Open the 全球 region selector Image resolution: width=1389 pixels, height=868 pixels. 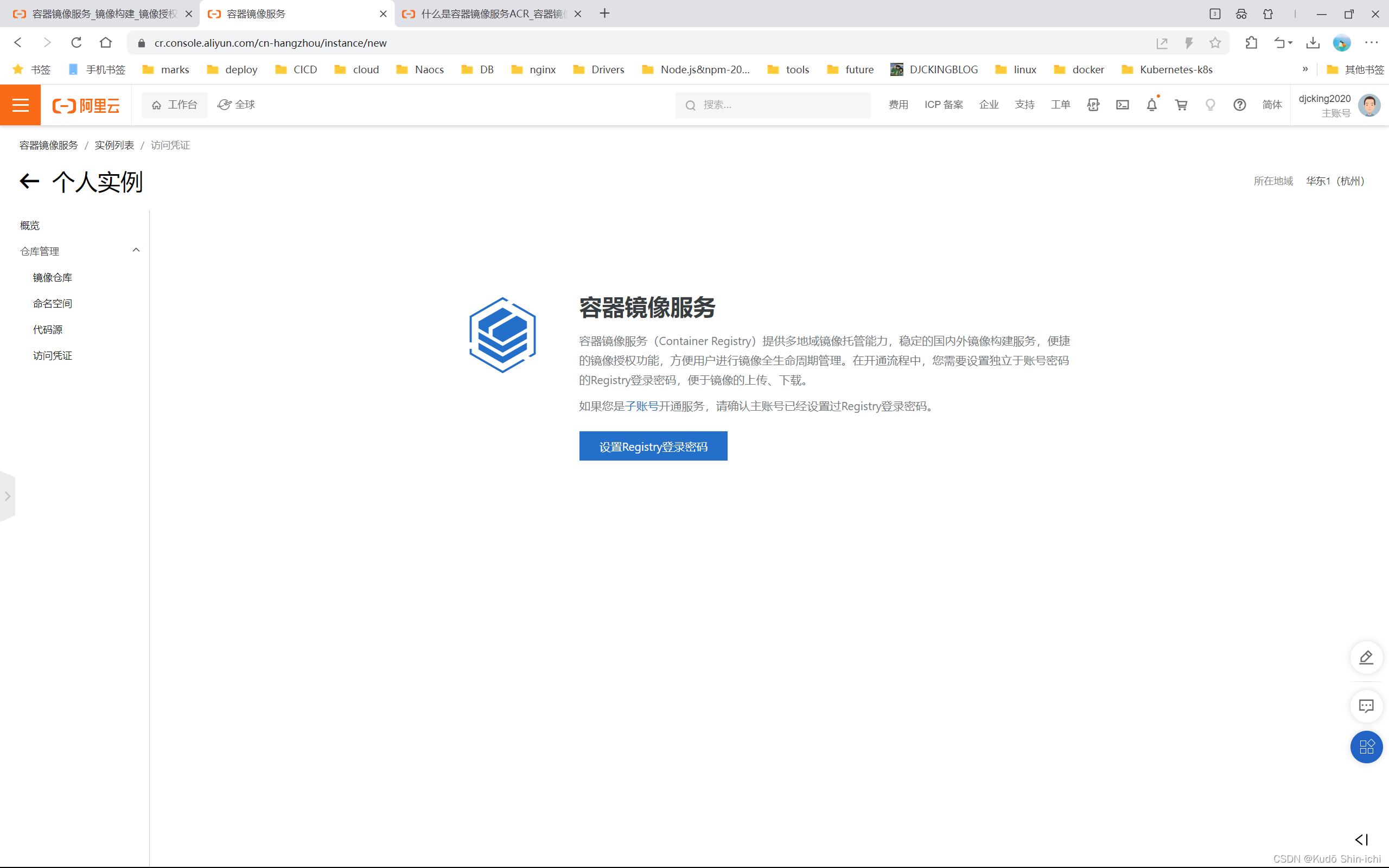click(237, 105)
